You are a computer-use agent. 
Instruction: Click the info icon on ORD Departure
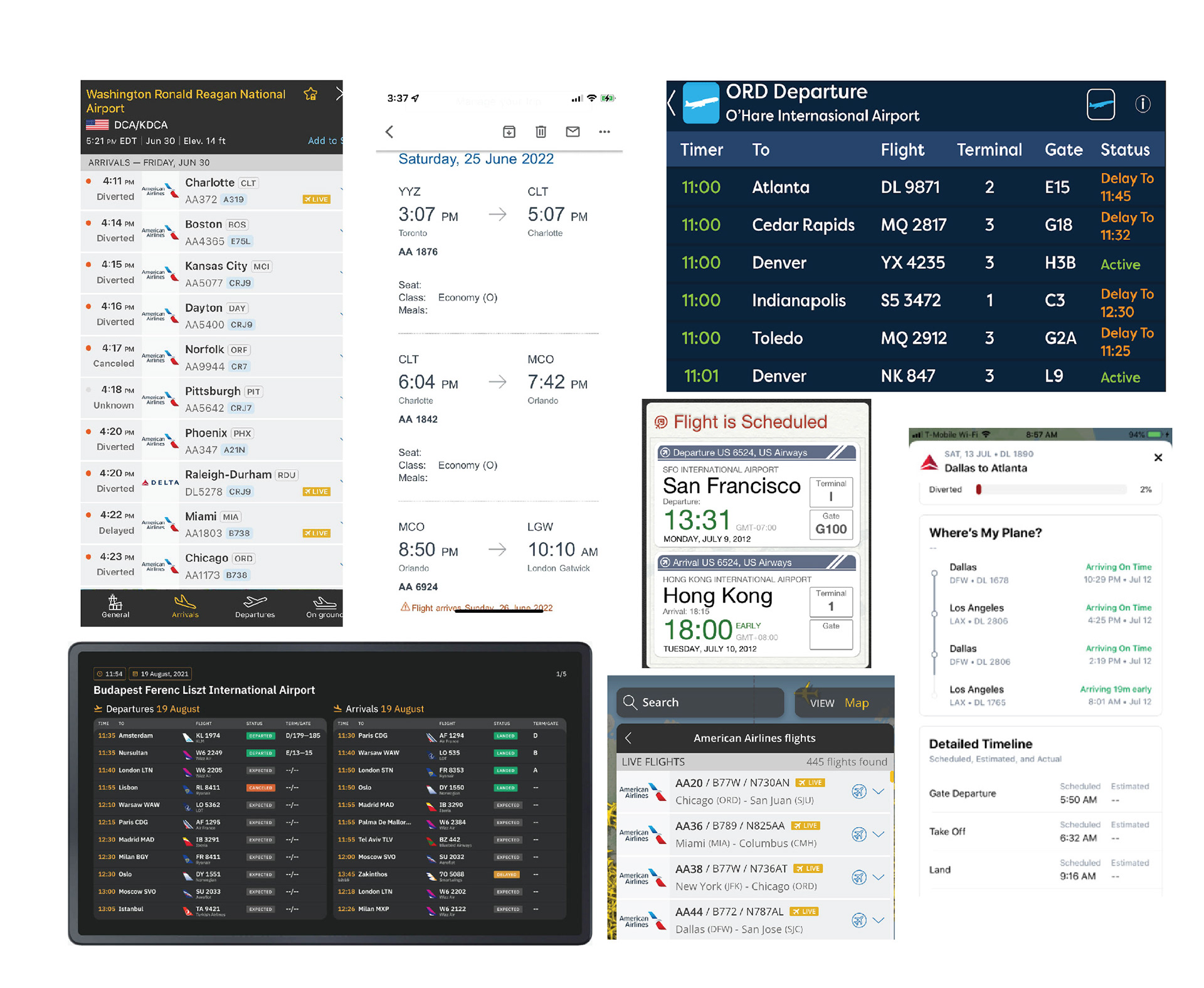(x=1143, y=104)
